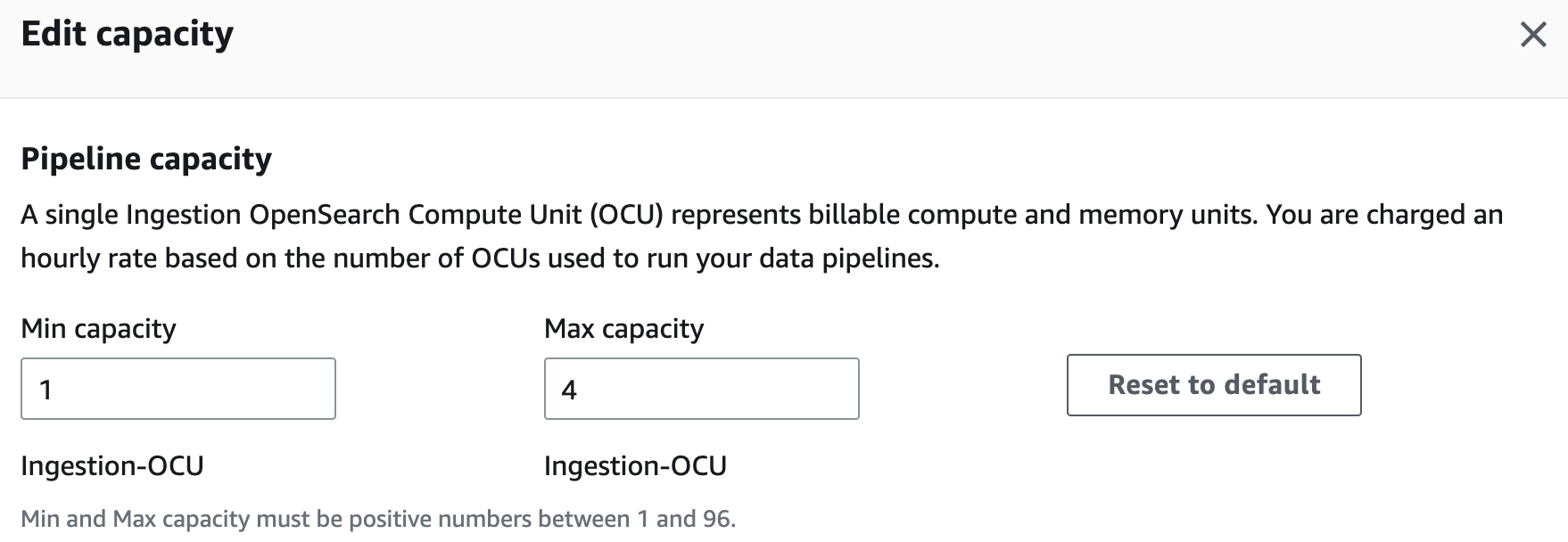The height and width of the screenshot is (542, 1568).
Task: Click the Ingestion-OCU label under Min capacity
Action: 111,465
